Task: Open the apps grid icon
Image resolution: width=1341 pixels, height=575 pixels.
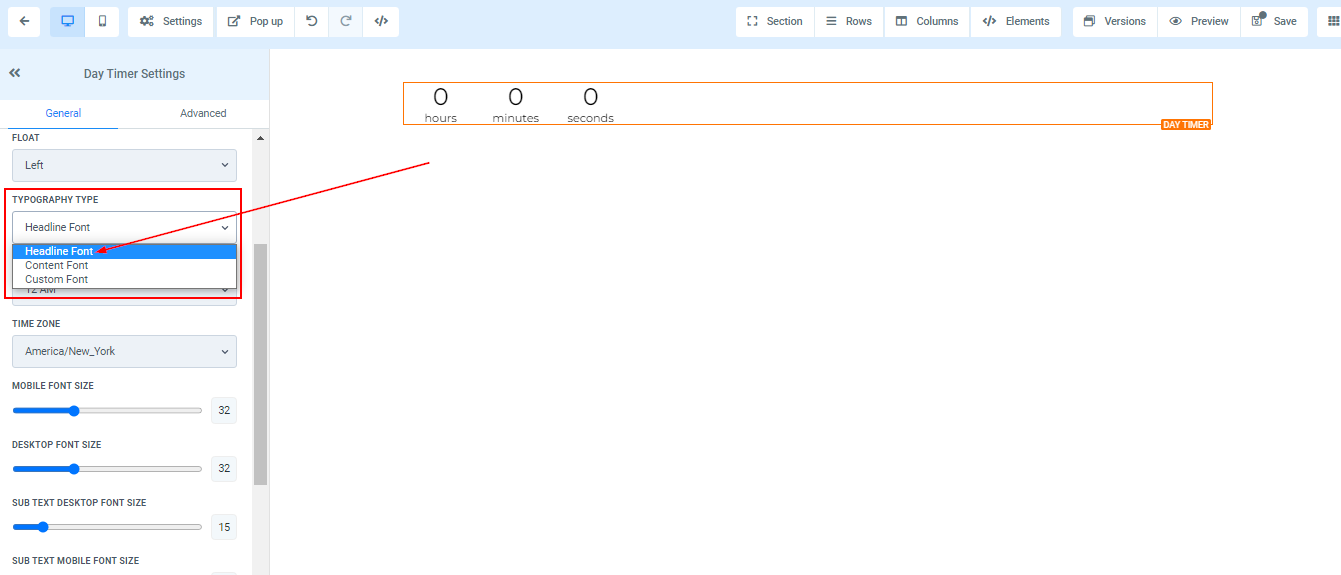Action: click(x=1334, y=21)
